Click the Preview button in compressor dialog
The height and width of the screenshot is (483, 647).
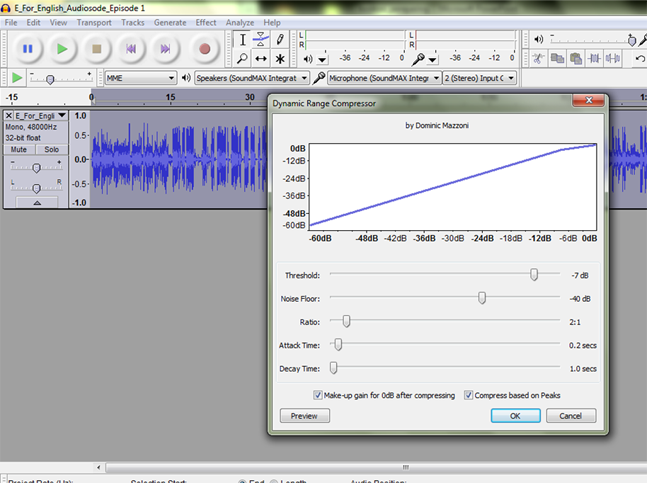click(304, 416)
